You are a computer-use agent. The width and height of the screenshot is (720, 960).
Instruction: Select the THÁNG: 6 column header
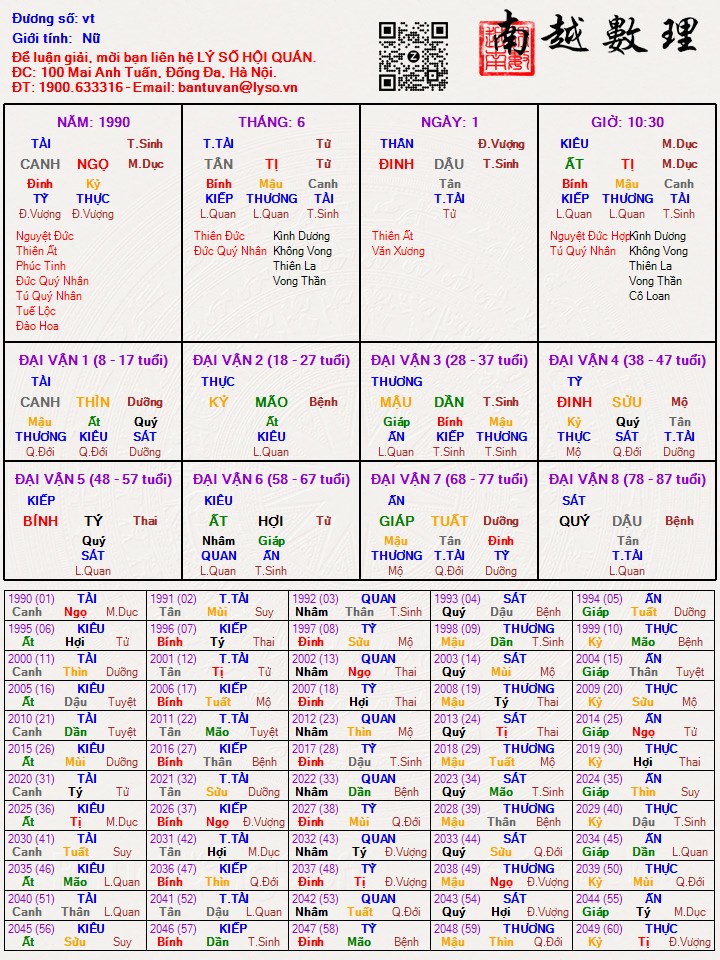(271, 122)
